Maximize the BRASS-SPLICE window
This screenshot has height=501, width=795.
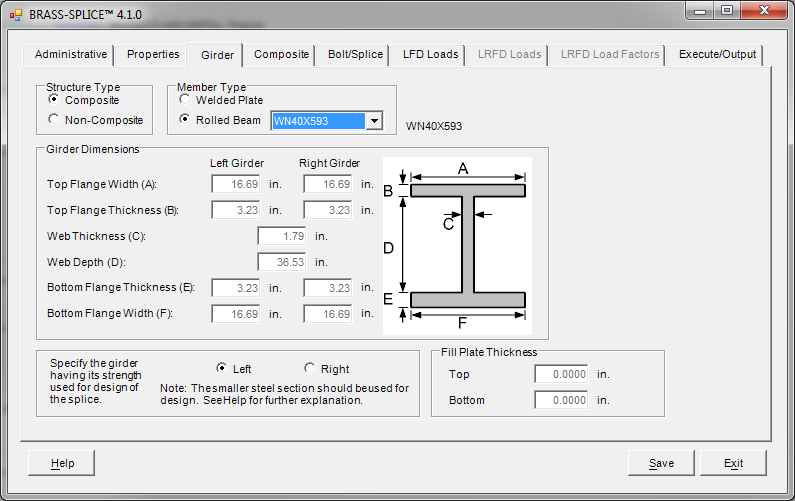point(727,11)
